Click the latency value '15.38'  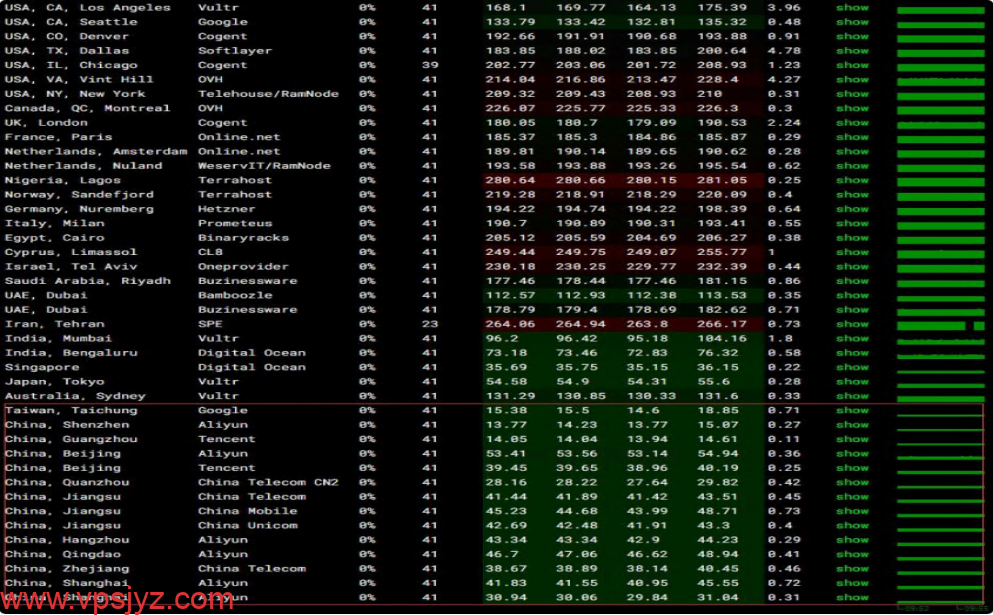(505, 410)
